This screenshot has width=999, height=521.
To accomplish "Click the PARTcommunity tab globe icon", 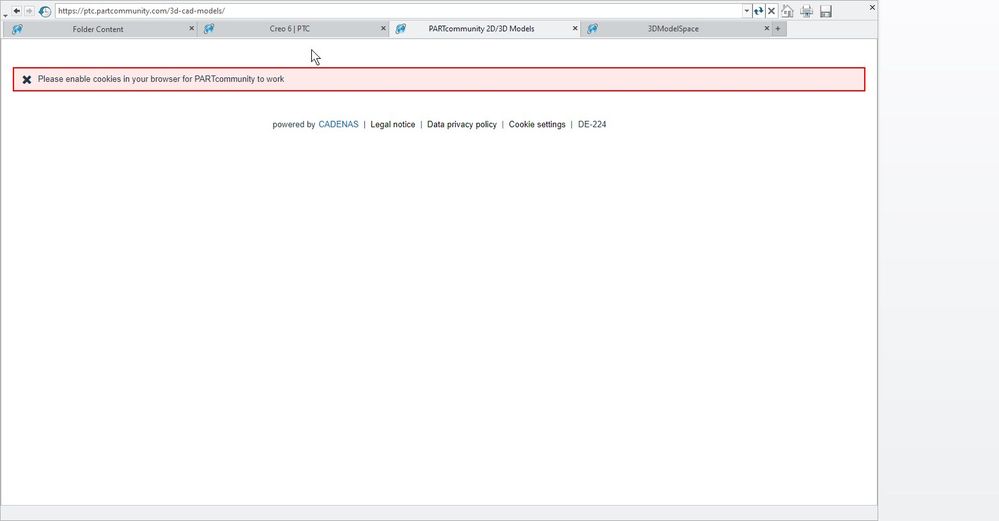I will [401, 29].
